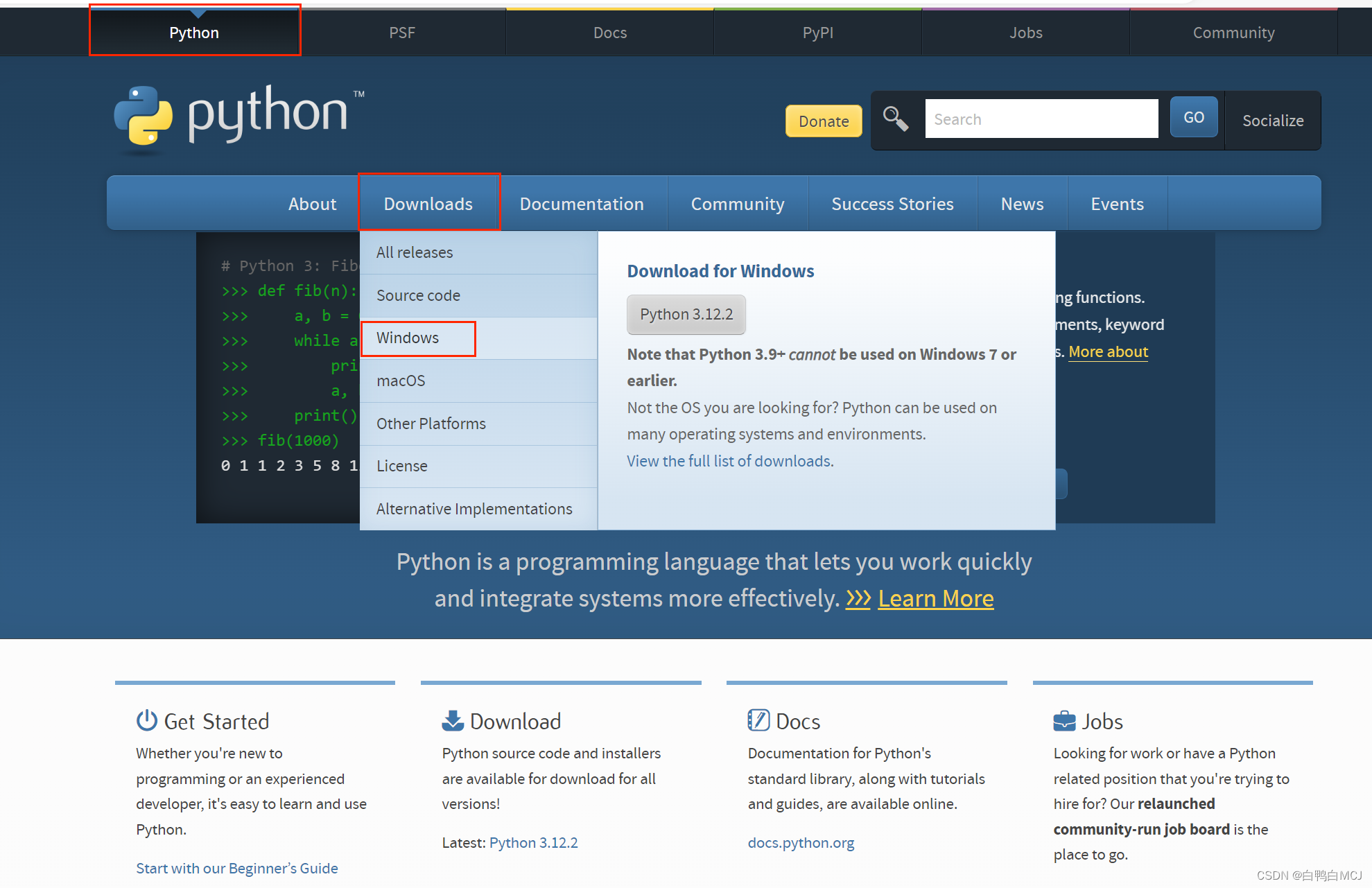Open the Community navigation dropdown
The height and width of the screenshot is (888, 1372).
pos(737,203)
